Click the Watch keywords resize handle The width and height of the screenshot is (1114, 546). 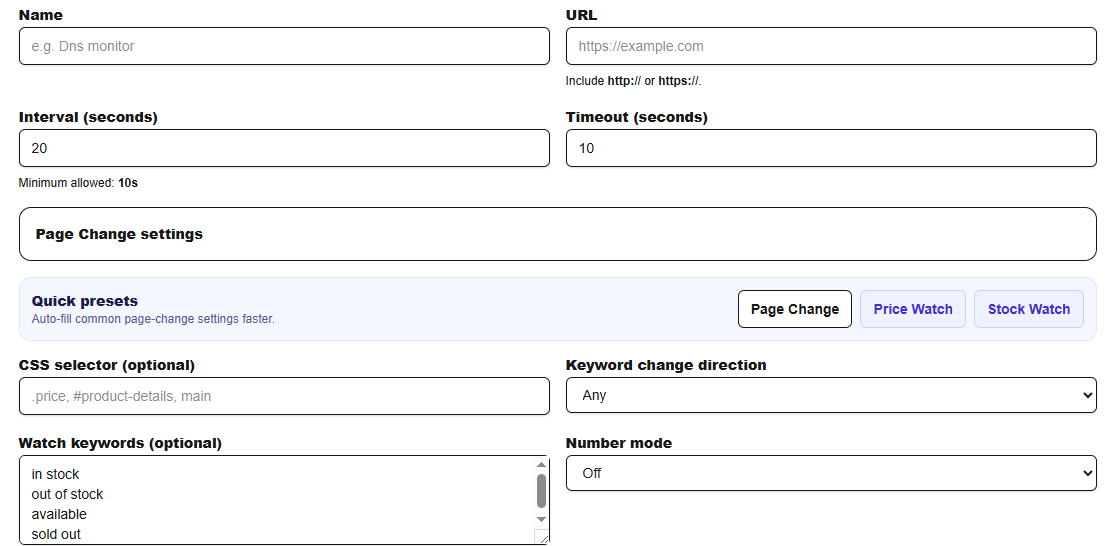pyautogui.click(x=543, y=538)
